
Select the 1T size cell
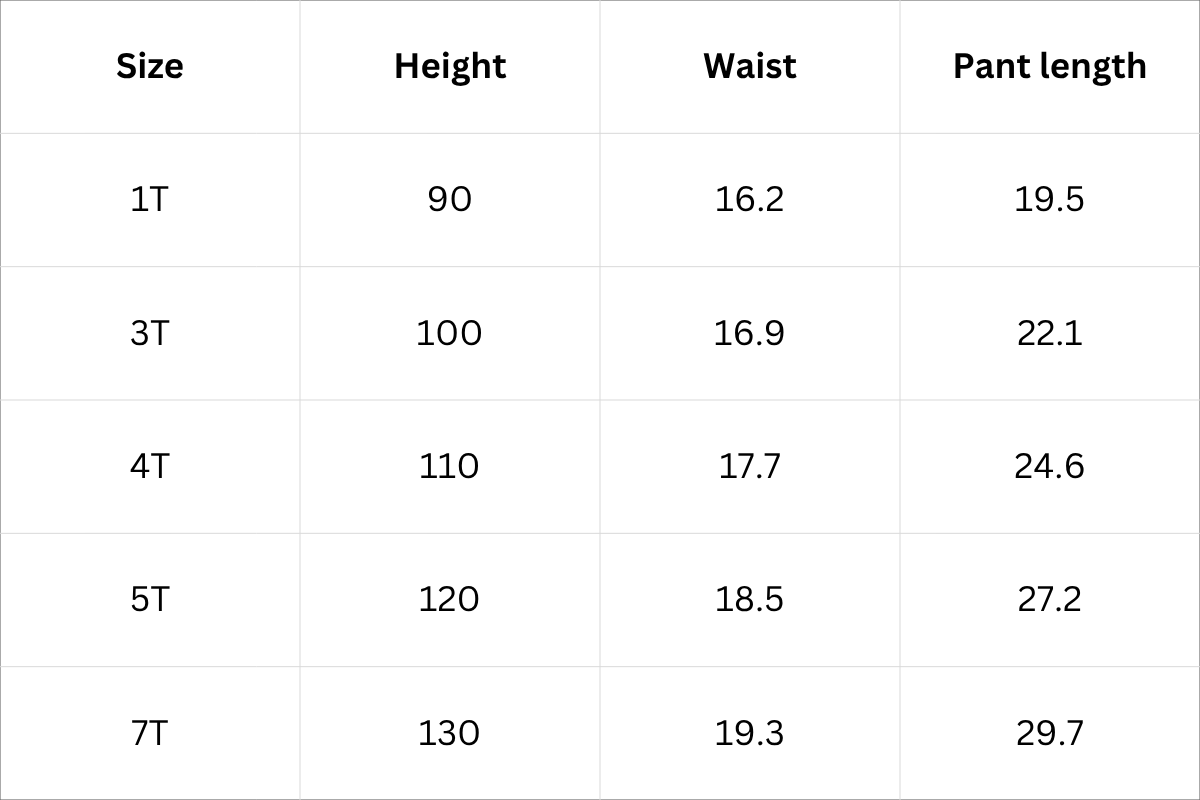pyautogui.click(x=150, y=200)
